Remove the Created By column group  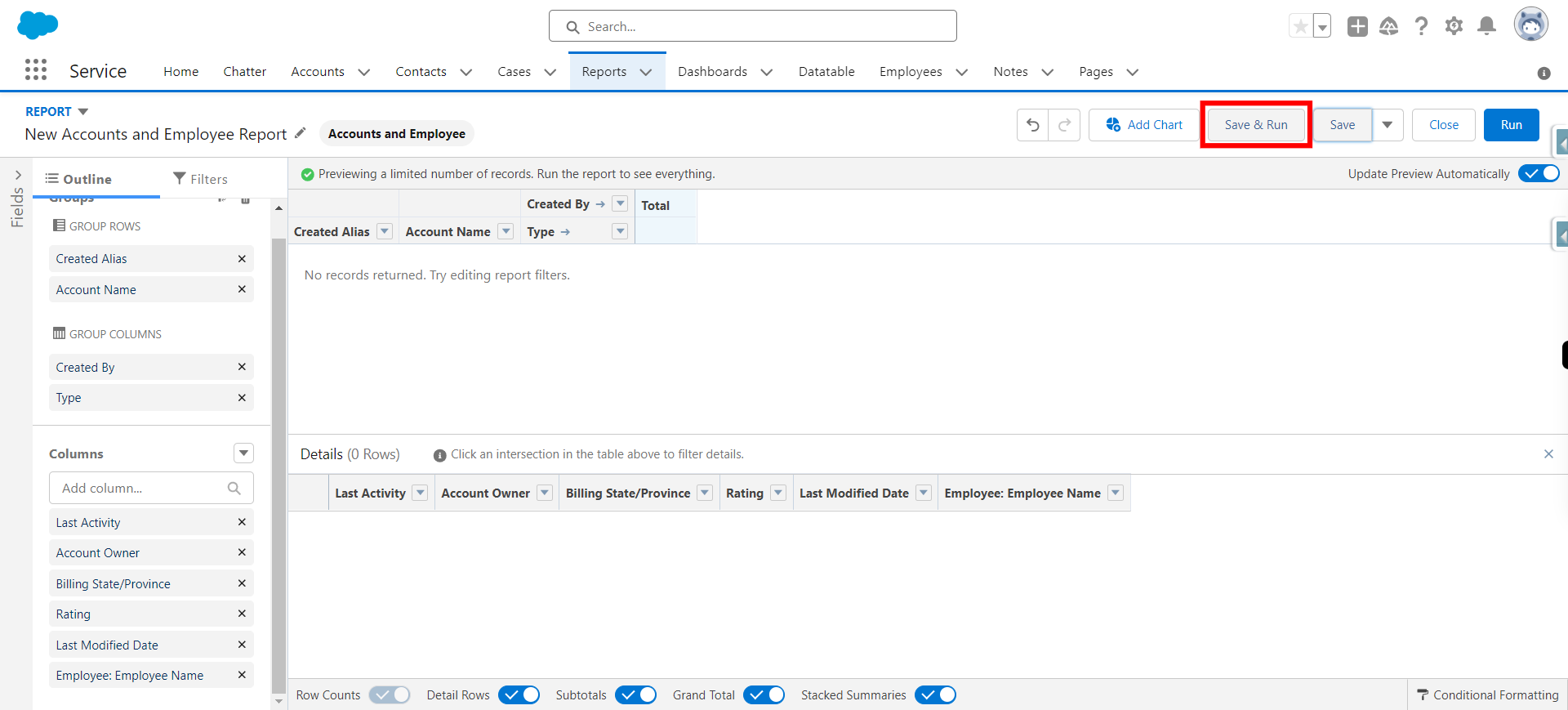pyautogui.click(x=242, y=367)
